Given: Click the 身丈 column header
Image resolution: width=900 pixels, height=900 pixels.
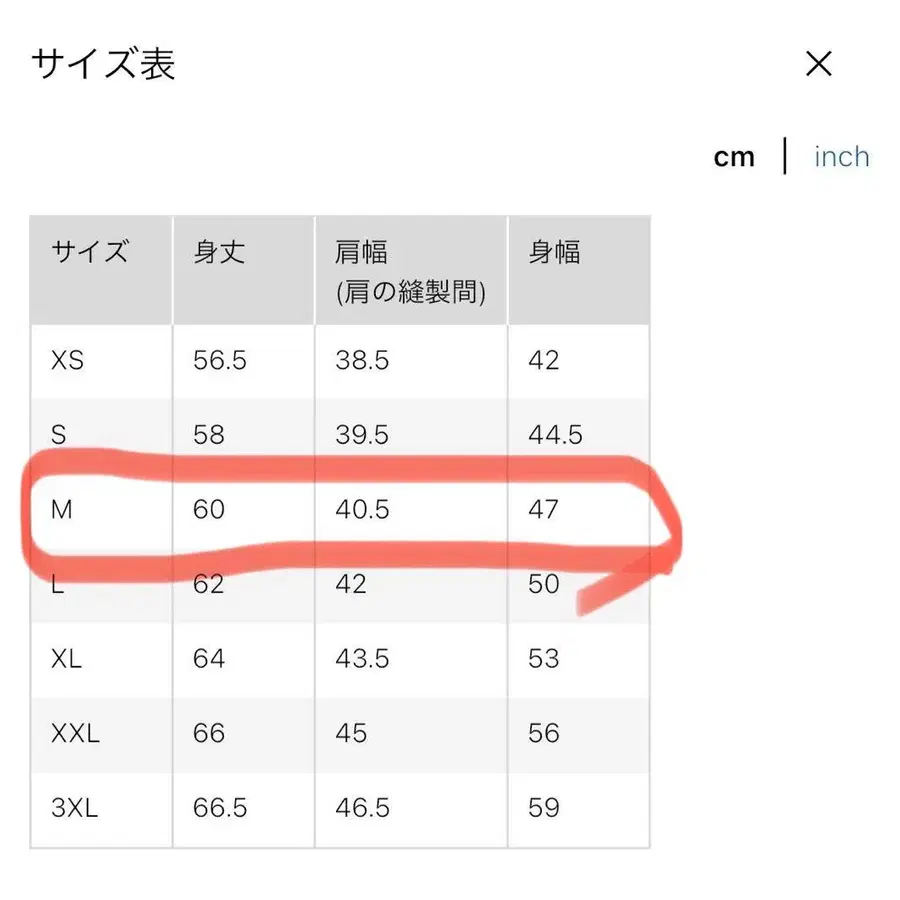Looking at the screenshot, I should coord(219,253).
